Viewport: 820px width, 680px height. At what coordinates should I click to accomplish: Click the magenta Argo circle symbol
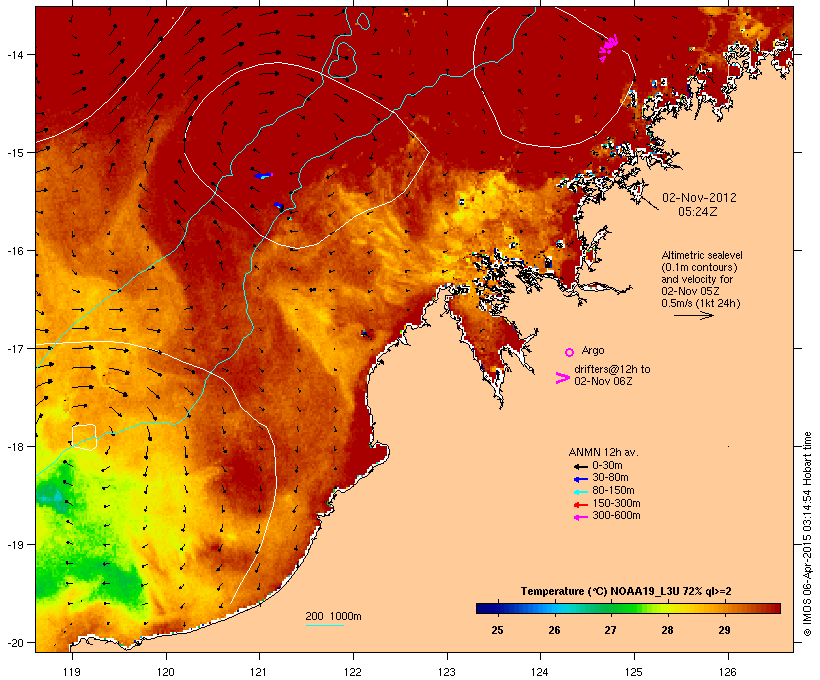point(570,352)
